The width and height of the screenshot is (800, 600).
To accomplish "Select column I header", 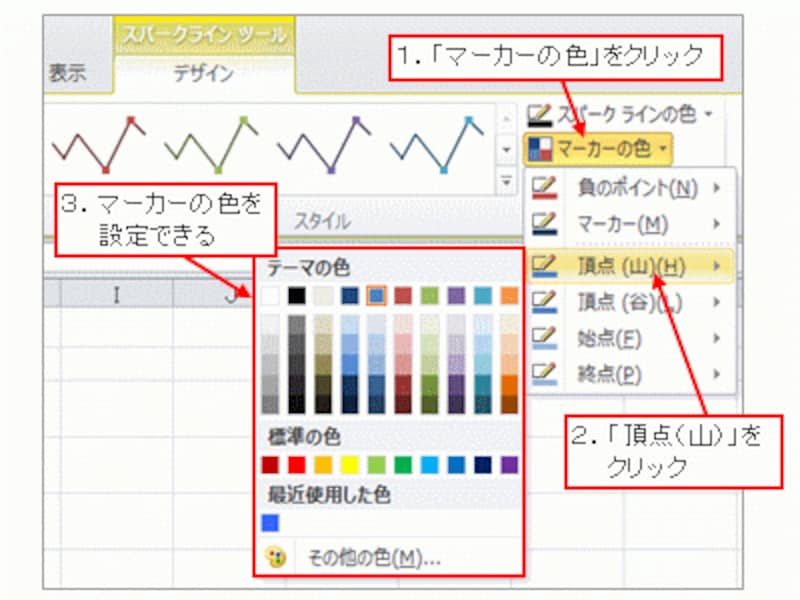I will click(117, 294).
